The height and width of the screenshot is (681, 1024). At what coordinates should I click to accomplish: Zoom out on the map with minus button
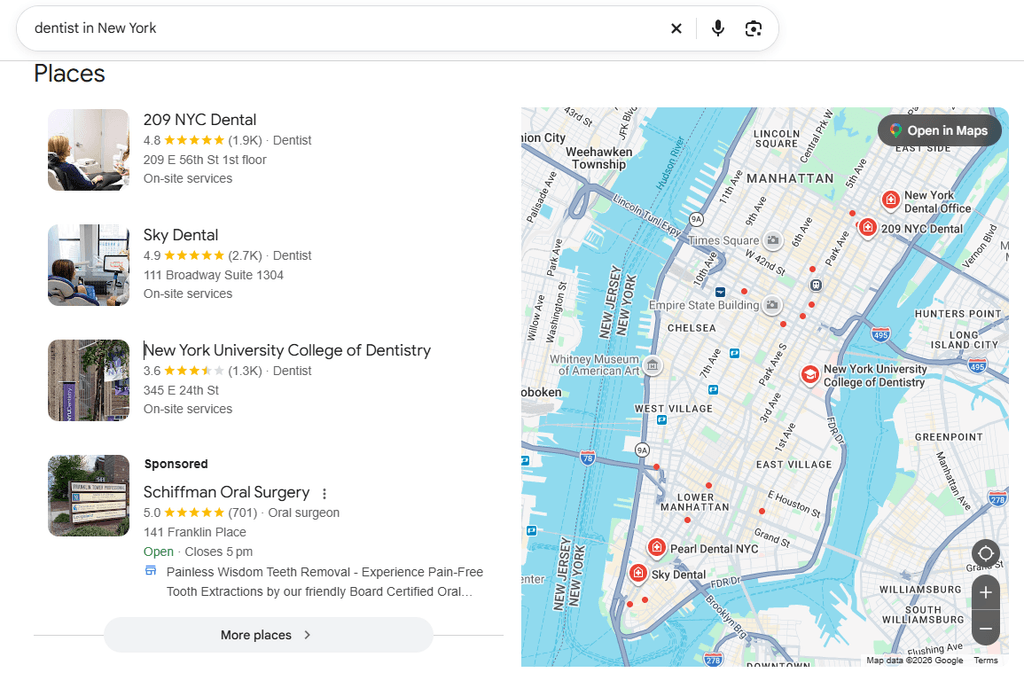[985, 629]
